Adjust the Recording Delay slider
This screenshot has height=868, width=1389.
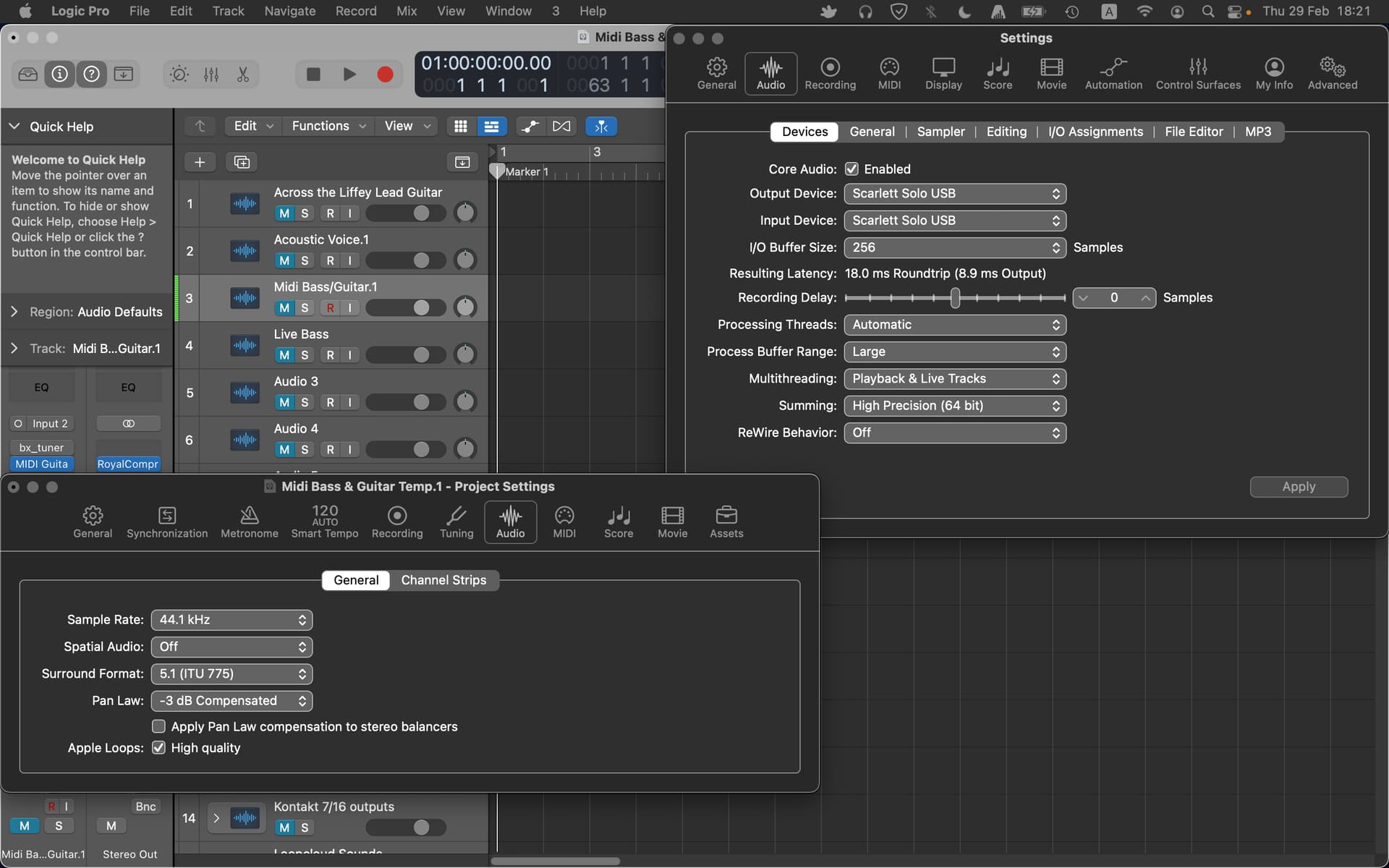pyautogui.click(x=955, y=298)
